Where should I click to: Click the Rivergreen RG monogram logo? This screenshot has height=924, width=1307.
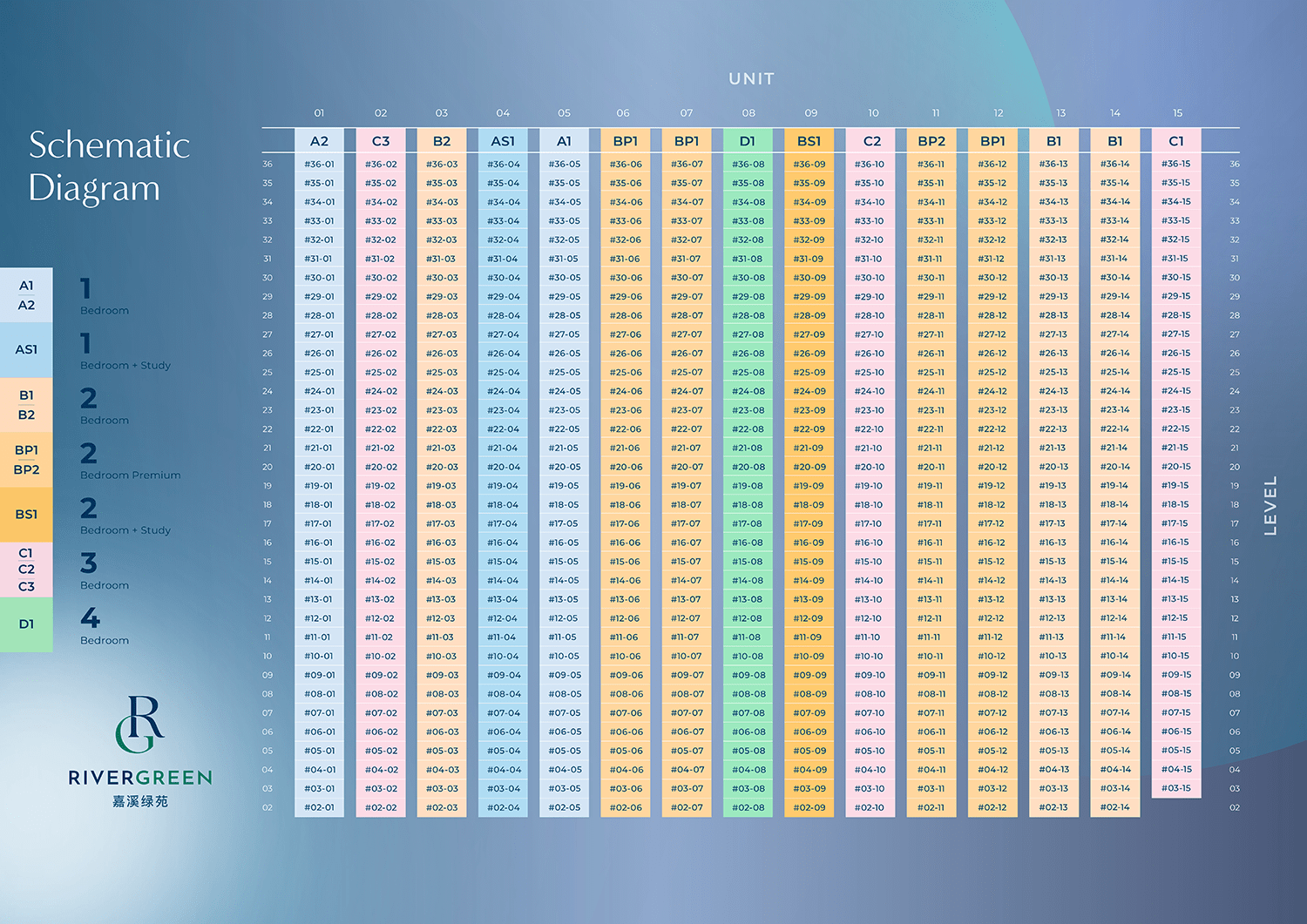pos(140,724)
